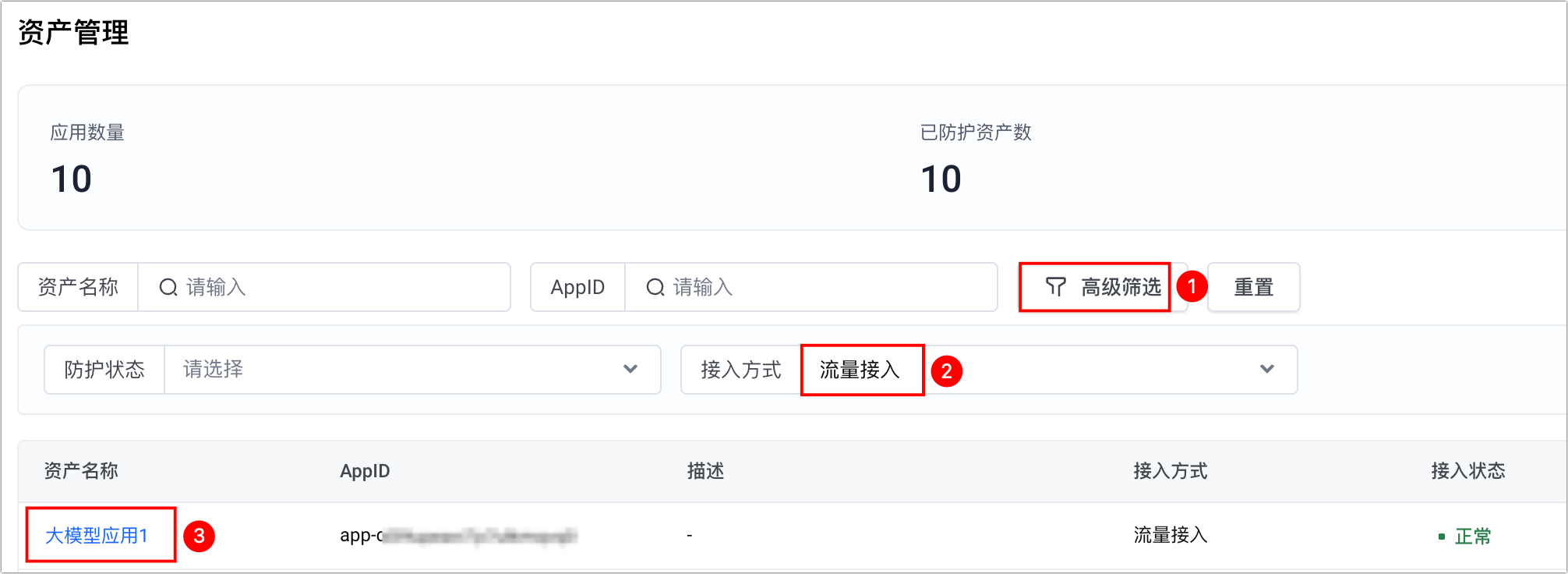Click the funnel icon on 高级筛选
1568x574 pixels.
[1055, 287]
